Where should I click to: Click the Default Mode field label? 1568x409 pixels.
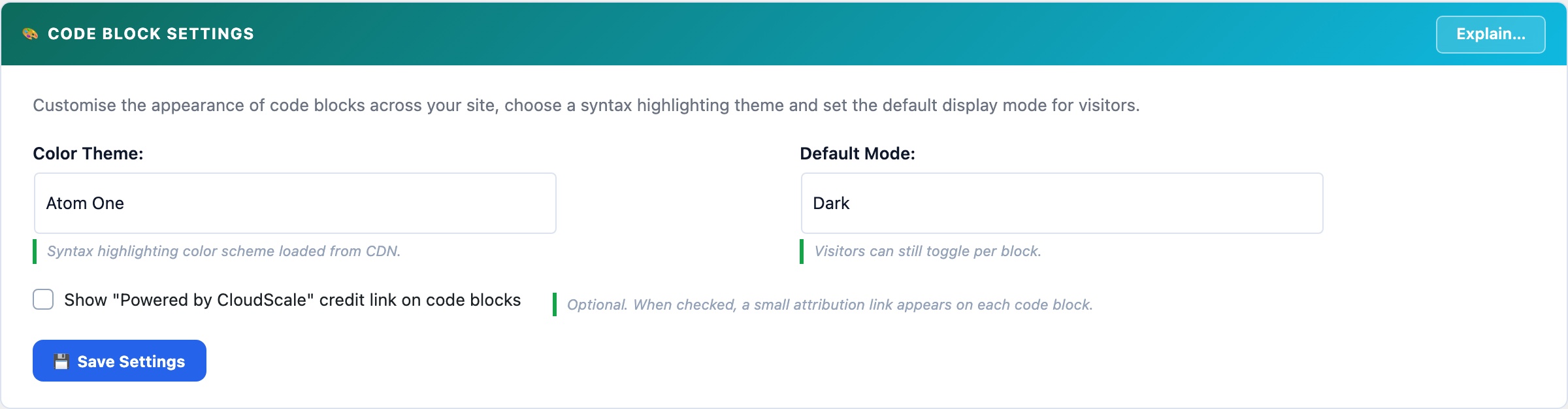tap(857, 154)
